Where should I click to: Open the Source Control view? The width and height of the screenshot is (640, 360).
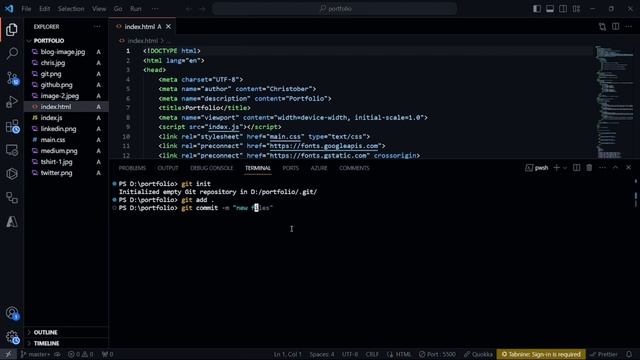[12, 78]
